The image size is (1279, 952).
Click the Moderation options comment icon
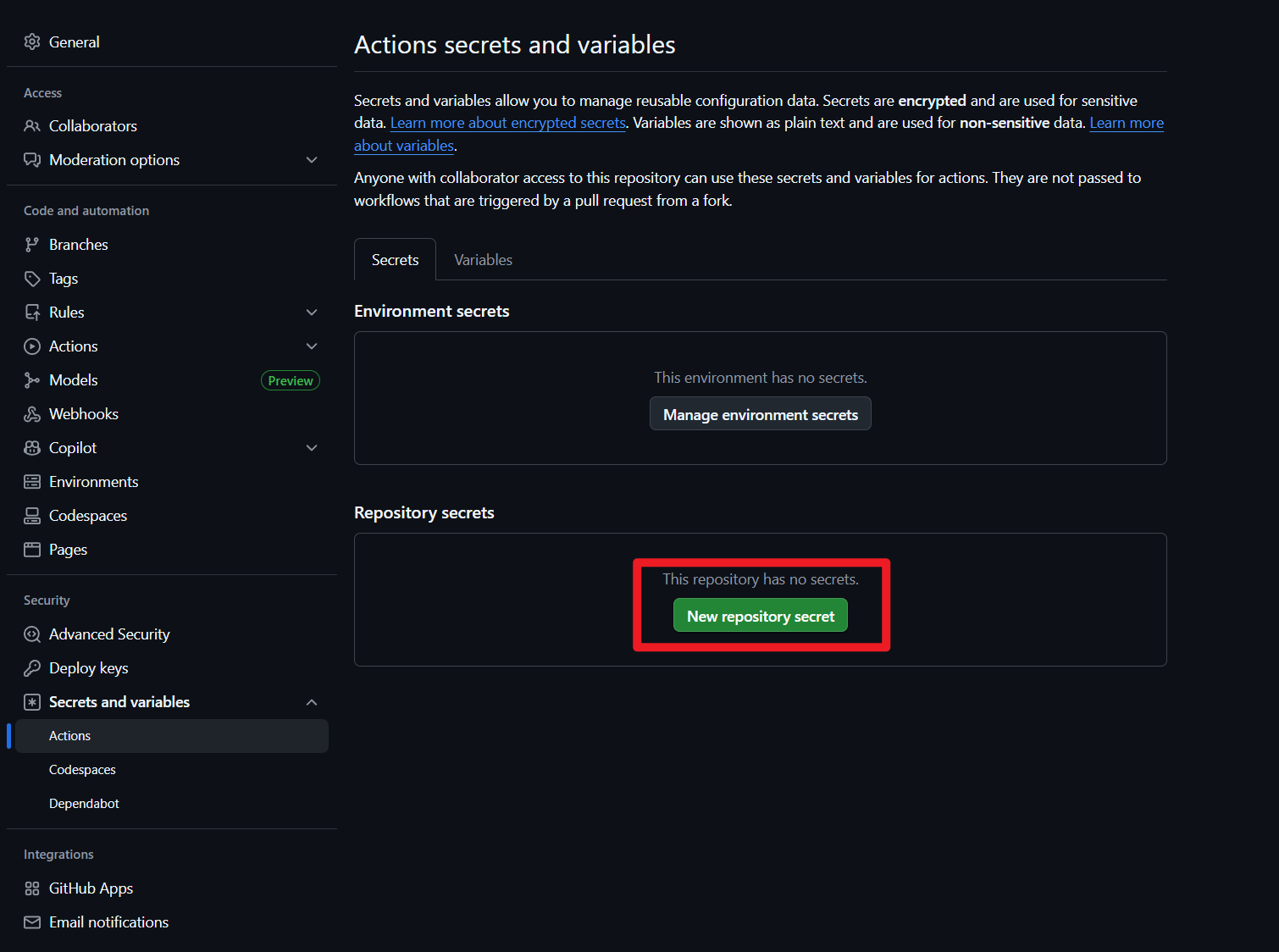tap(32, 160)
